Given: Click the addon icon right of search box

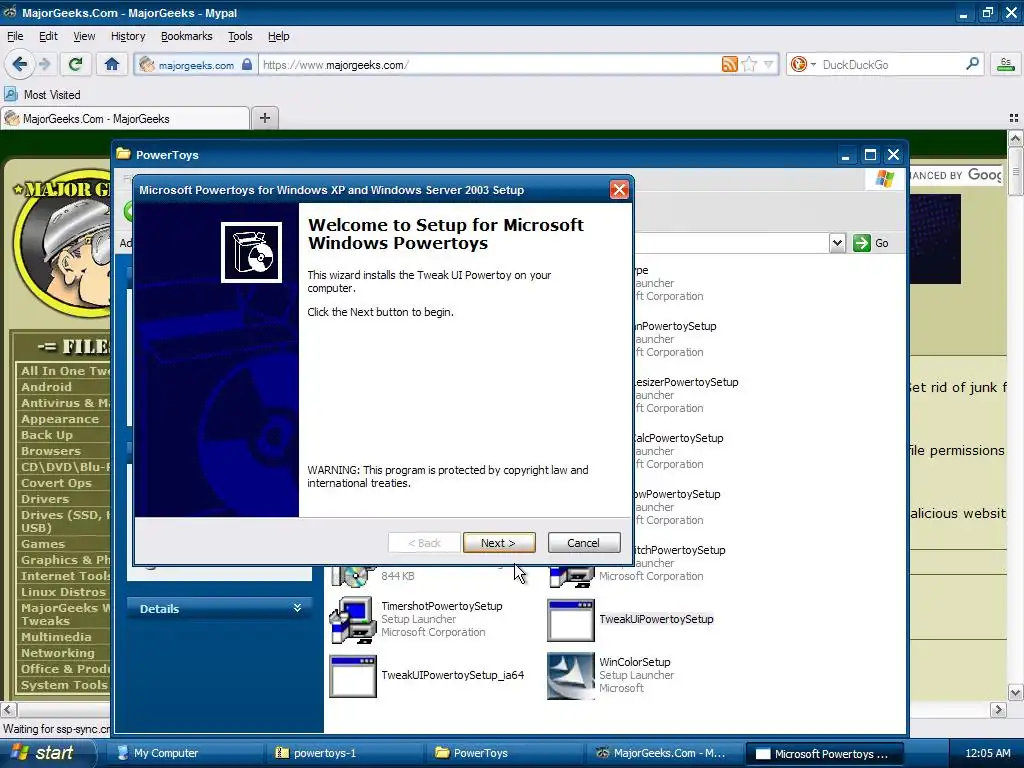Looking at the screenshot, I should 1006,64.
